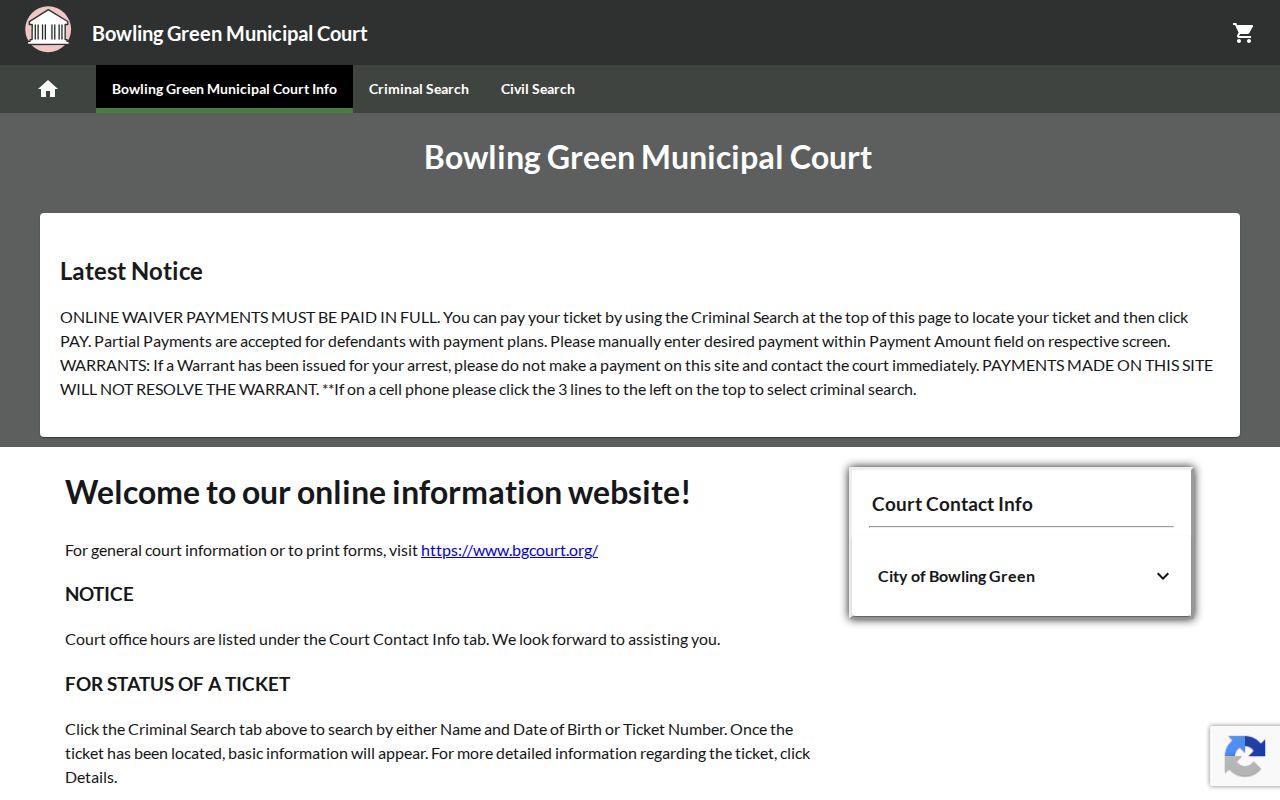Click the FOR STATUS OF A TICKET heading

pyautogui.click(x=177, y=684)
